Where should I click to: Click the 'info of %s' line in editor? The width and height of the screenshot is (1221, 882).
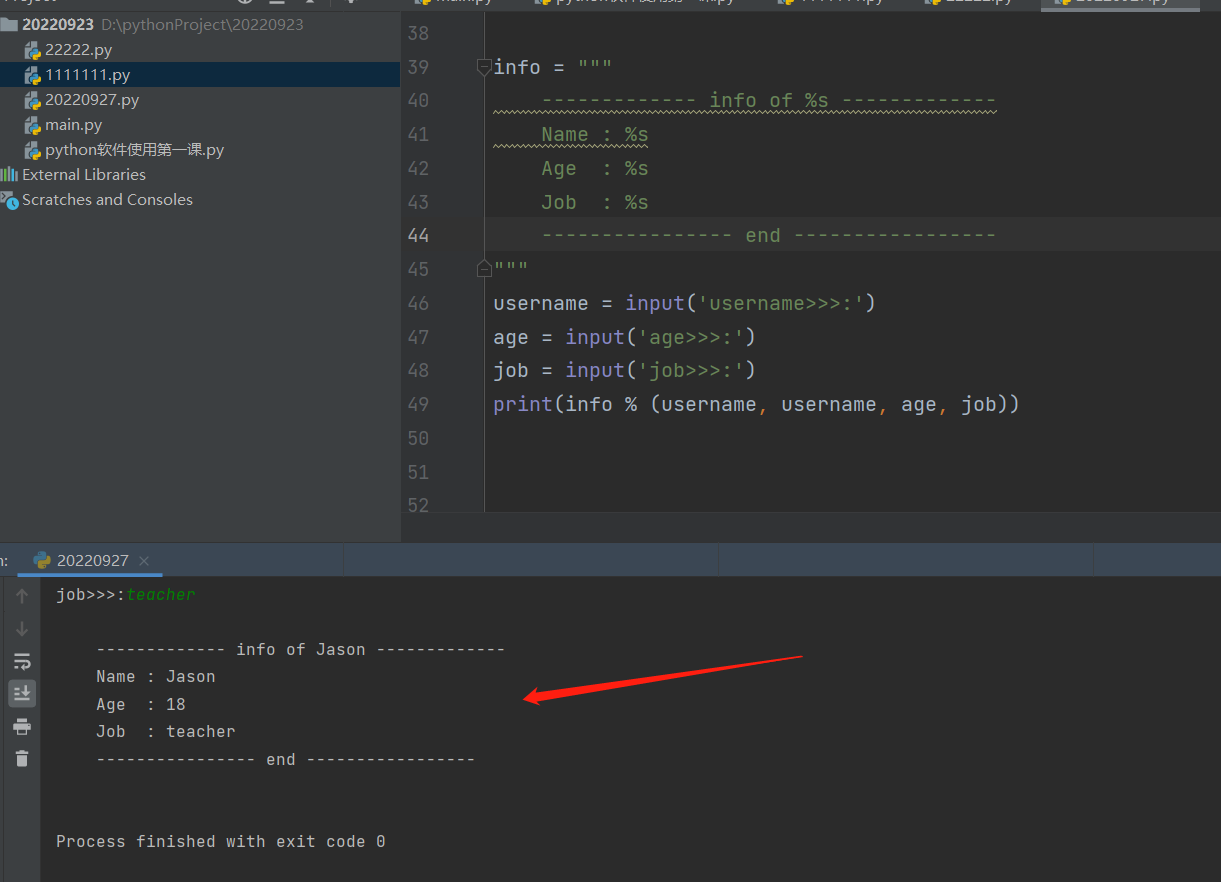(x=768, y=100)
